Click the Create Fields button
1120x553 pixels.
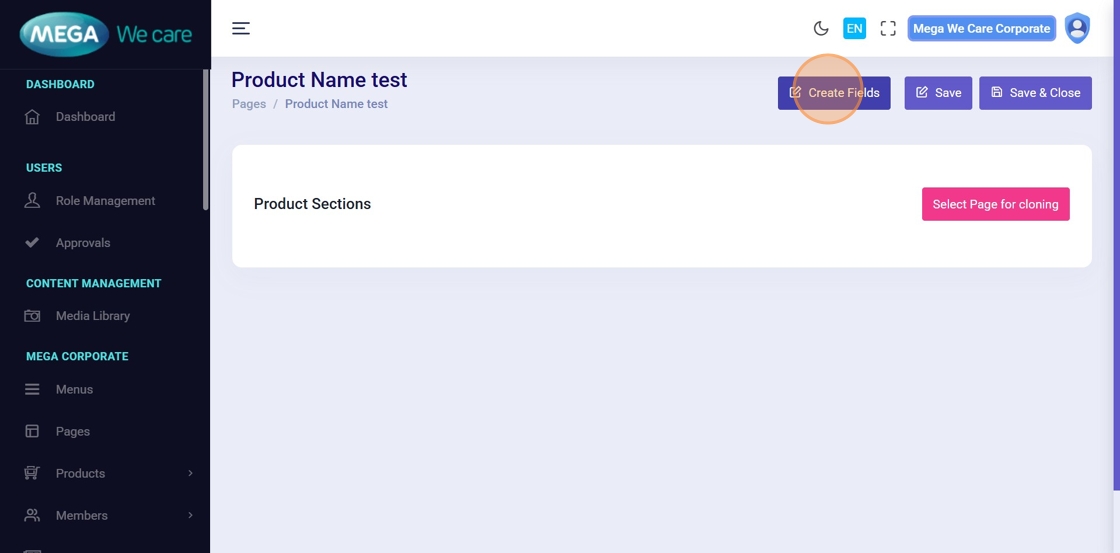pos(834,93)
